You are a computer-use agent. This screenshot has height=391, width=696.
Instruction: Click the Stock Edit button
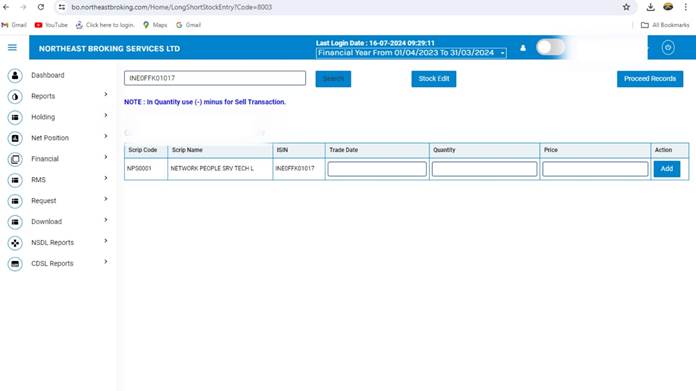[x=434, y=79]
